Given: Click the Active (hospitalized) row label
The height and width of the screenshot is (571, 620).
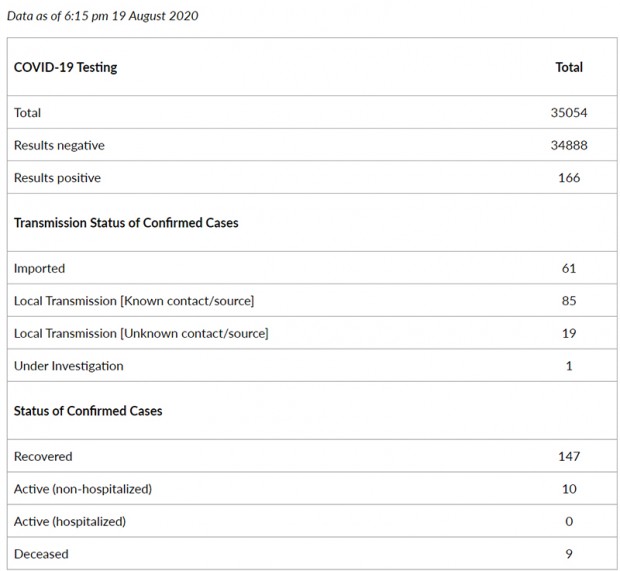Looking at the screenshot, I should click(70, 521).
